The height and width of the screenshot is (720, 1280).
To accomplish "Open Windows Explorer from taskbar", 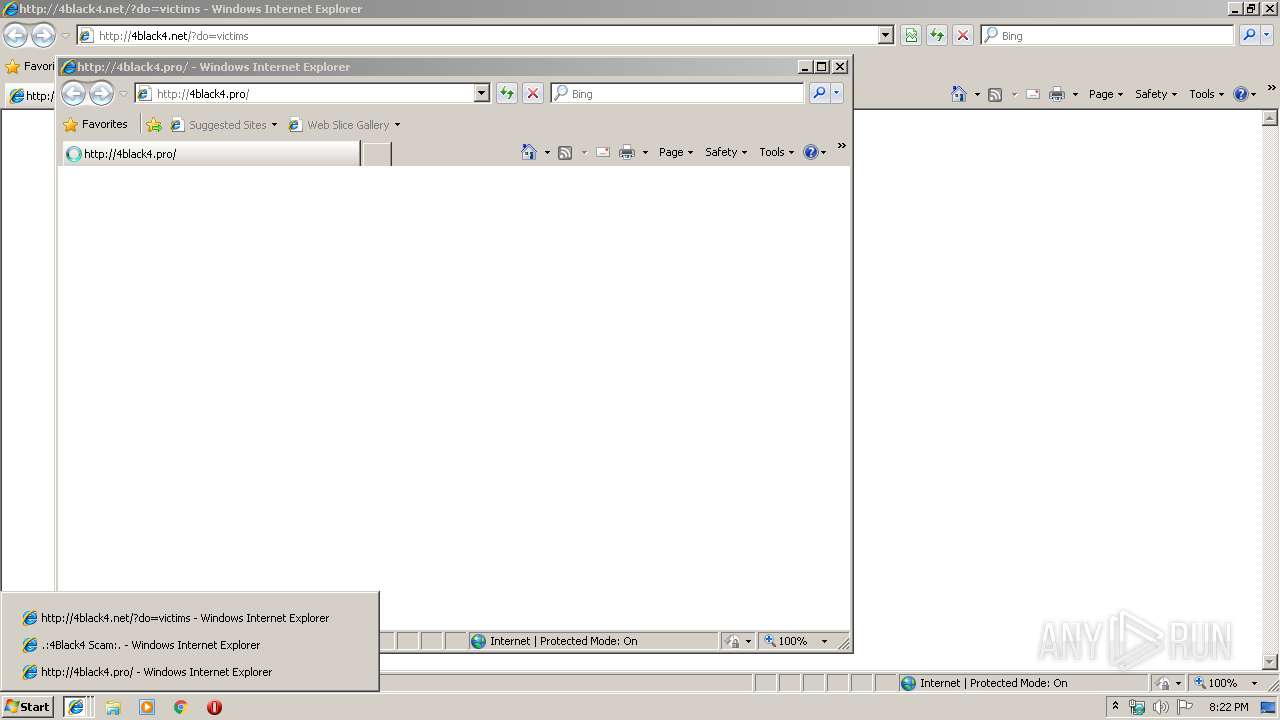I will 113,707.
